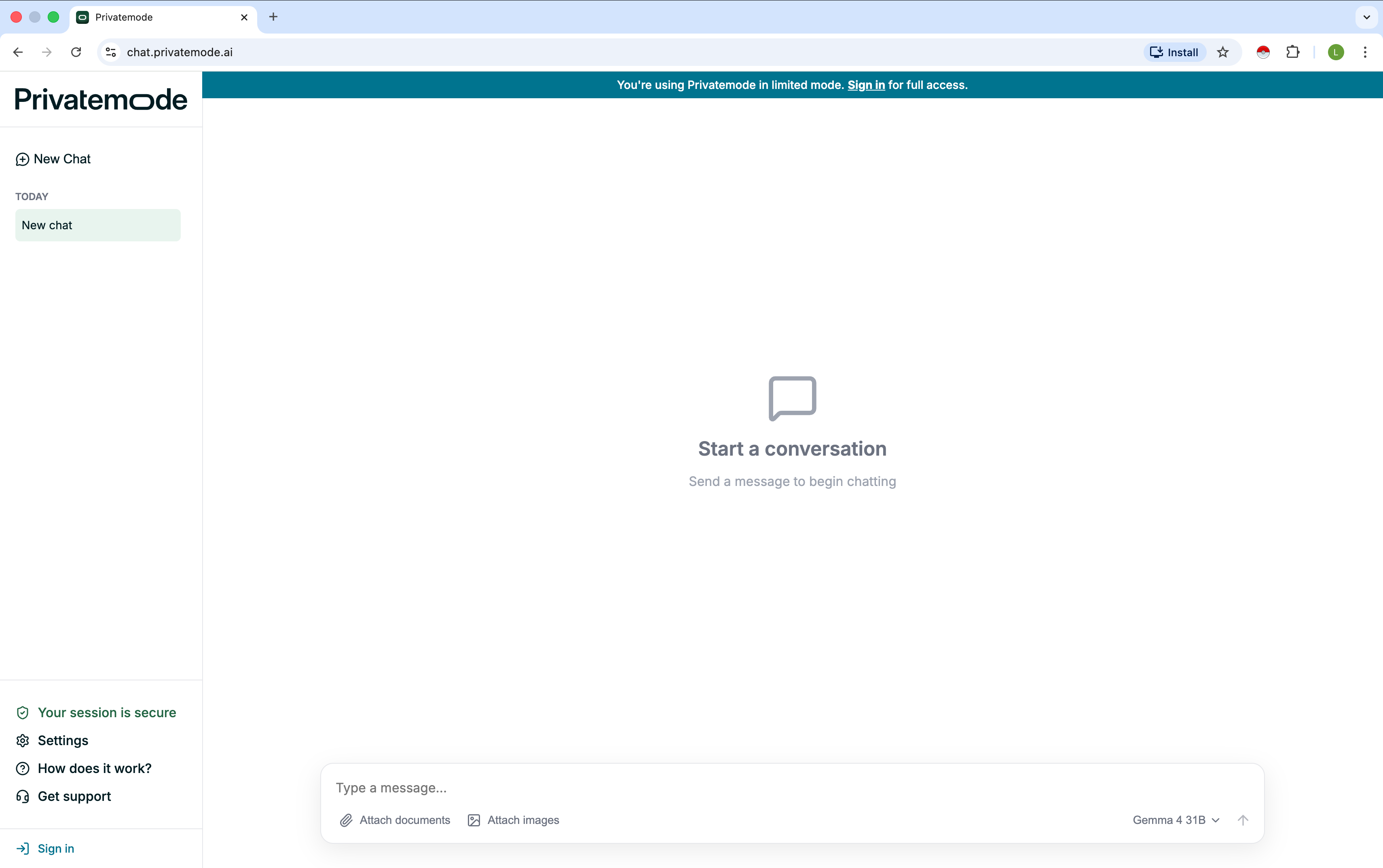Open 'How does it work?' help
This screenshot has width=1383, height=868.
point(84,768)
